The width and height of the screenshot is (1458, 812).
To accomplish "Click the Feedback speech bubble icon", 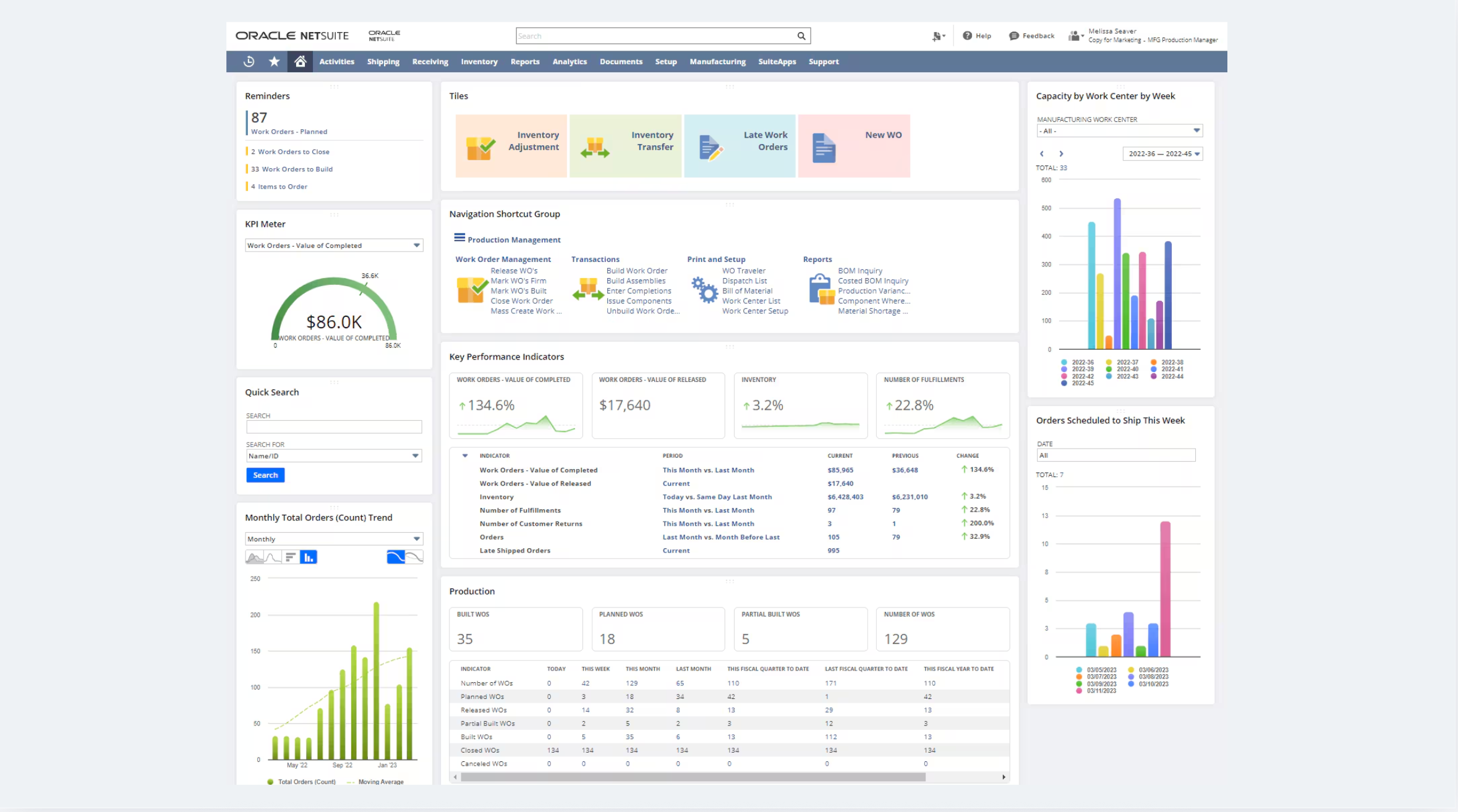I will point(1013,36).
